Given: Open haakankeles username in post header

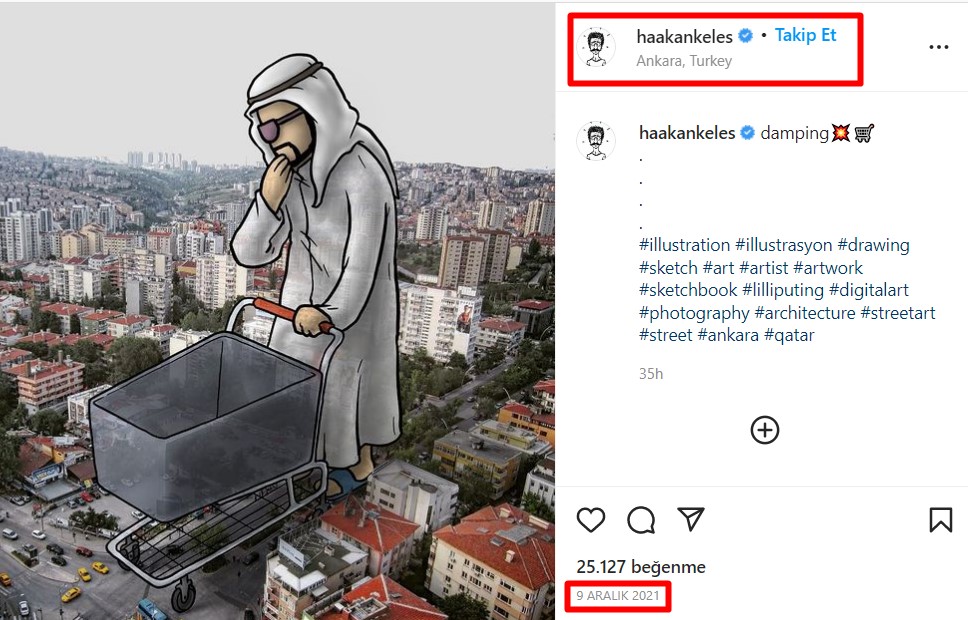Looking at the screenshot, I should click(x=685, y=37).
